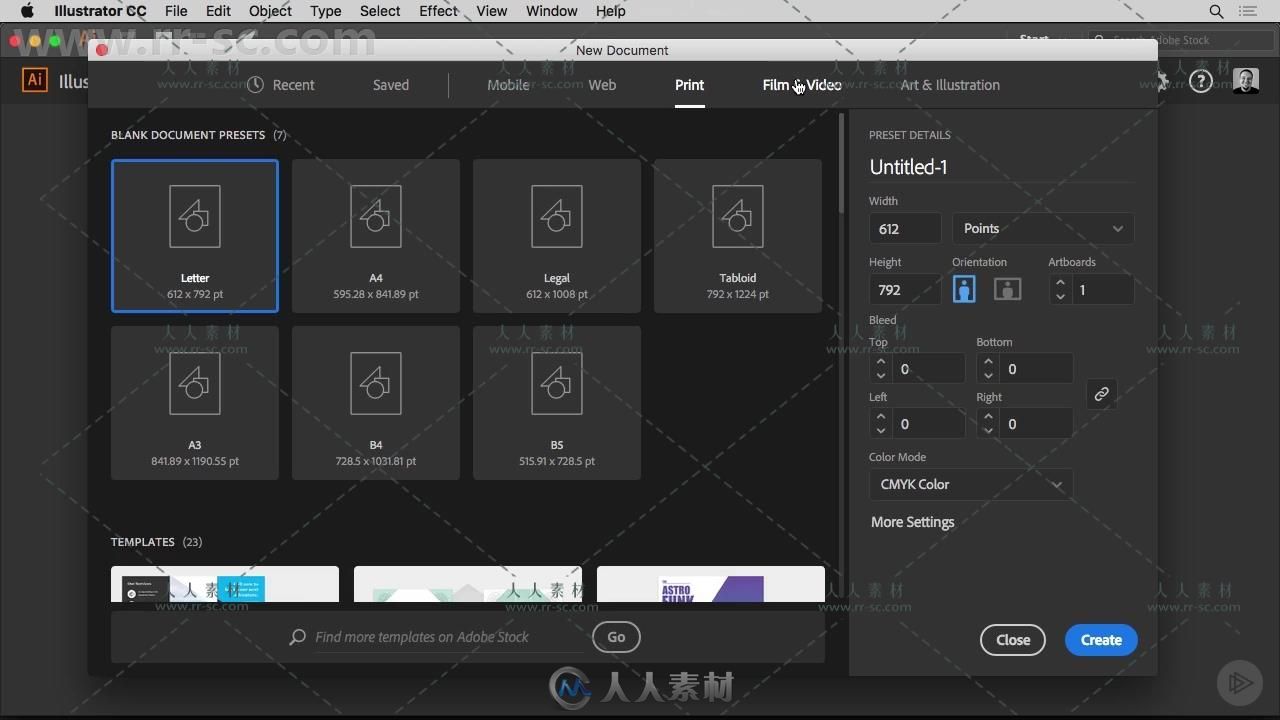Click the help question mark icon

click(1201, 81)
